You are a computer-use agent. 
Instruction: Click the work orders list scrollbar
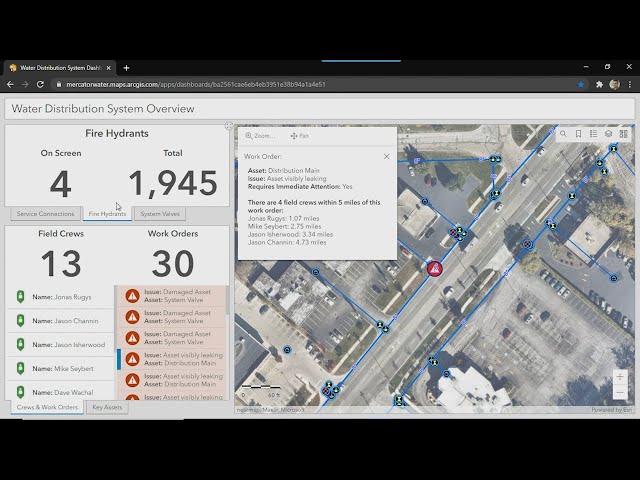coord(227,300)
